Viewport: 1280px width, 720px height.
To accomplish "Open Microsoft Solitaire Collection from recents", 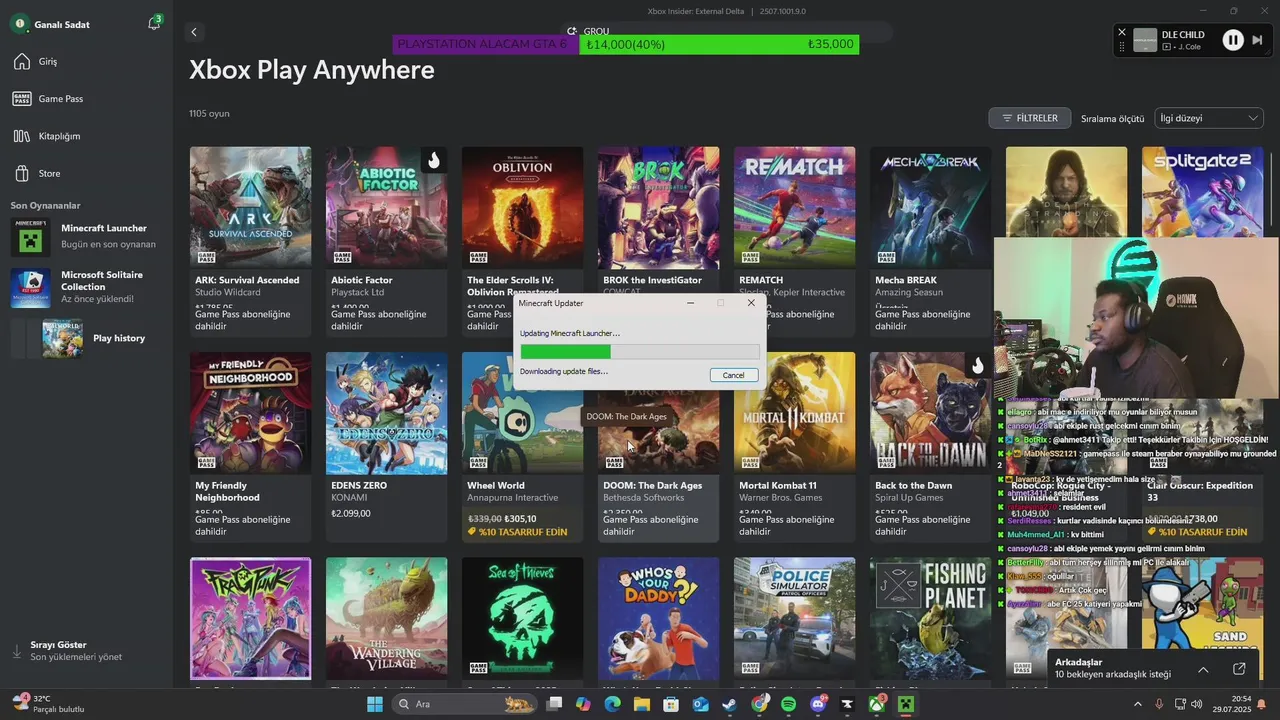I will [85, 287].
